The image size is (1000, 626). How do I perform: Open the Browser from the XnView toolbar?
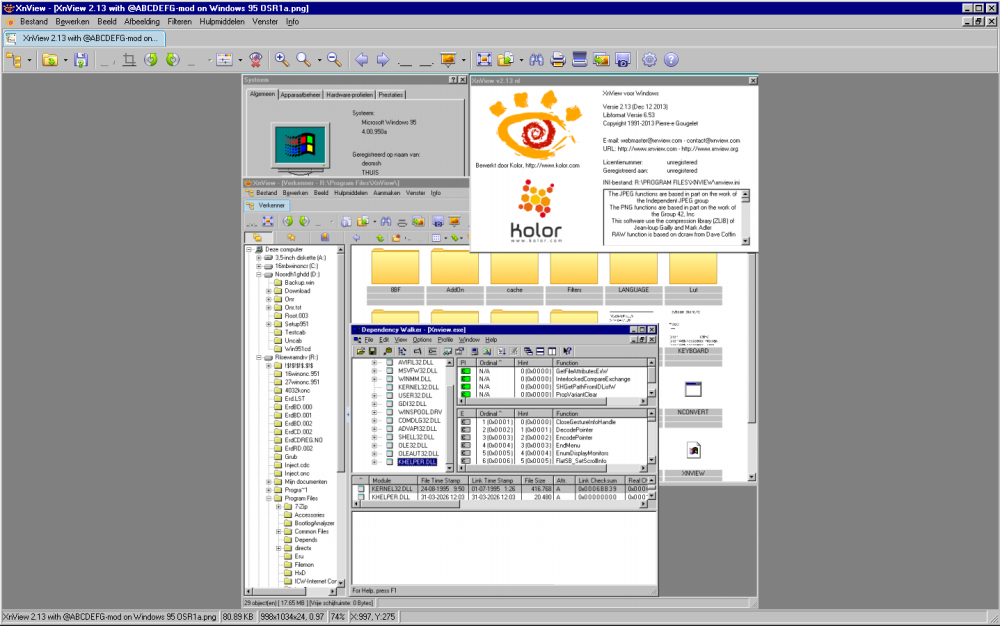click(14, 60)
